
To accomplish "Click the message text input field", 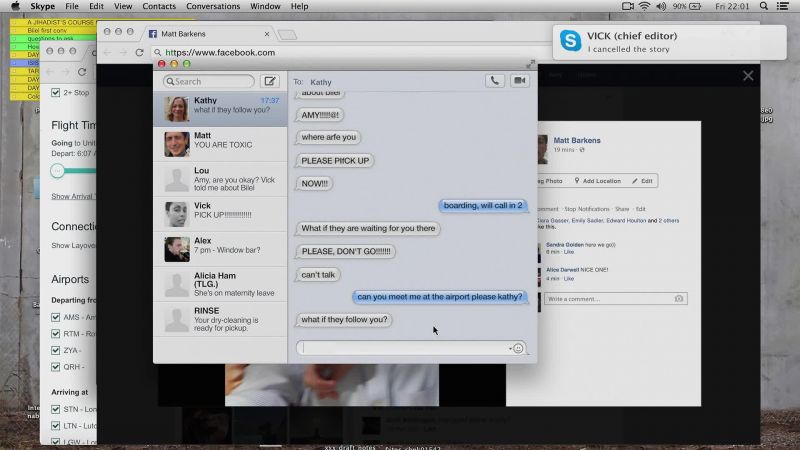I will click(x=404, y=348).
